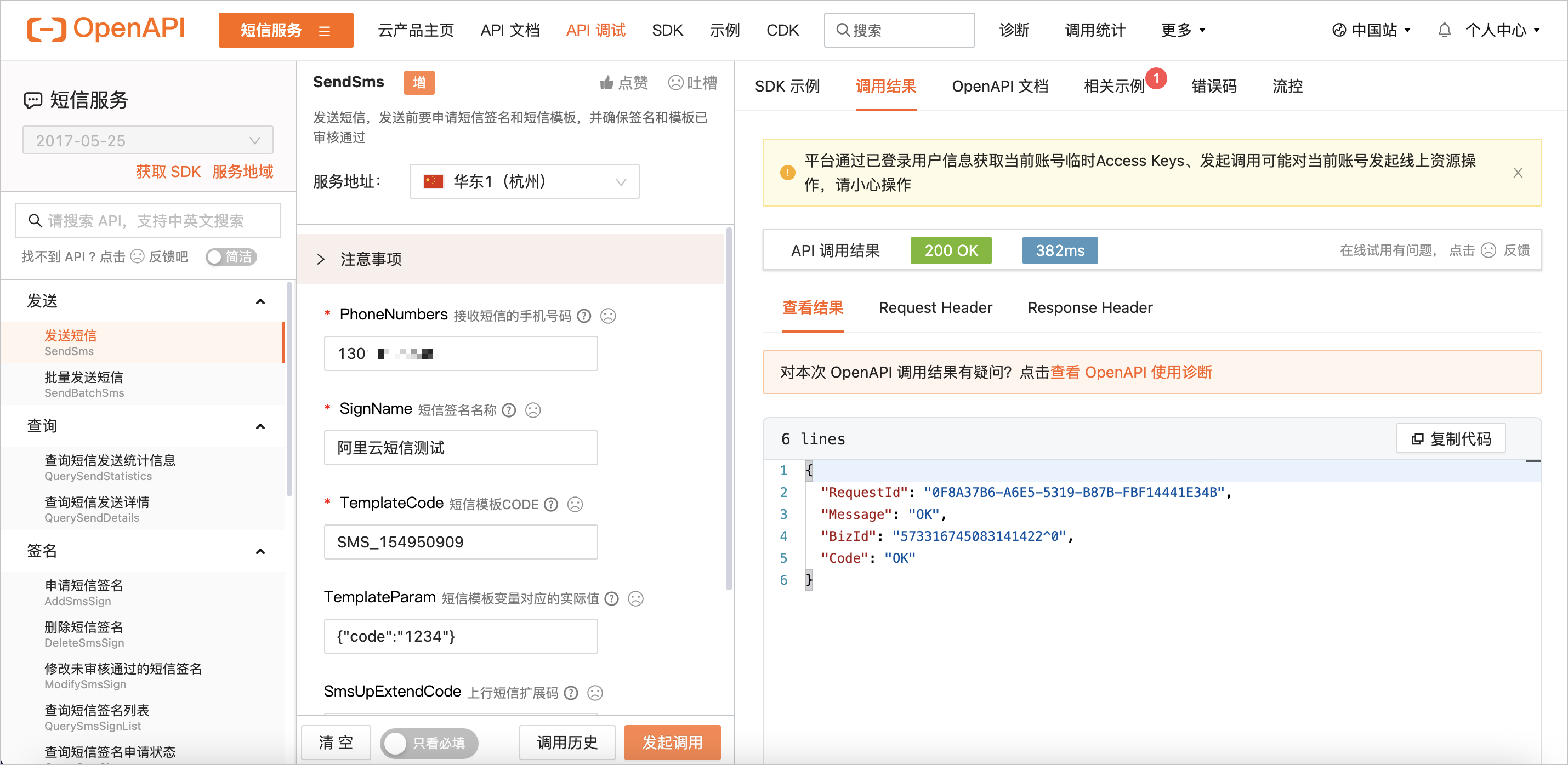The width and height of the screenshot is (1568, 765).
Task: Click the thumbs-up 点赞 icon
Action: [x=606, y=83]
